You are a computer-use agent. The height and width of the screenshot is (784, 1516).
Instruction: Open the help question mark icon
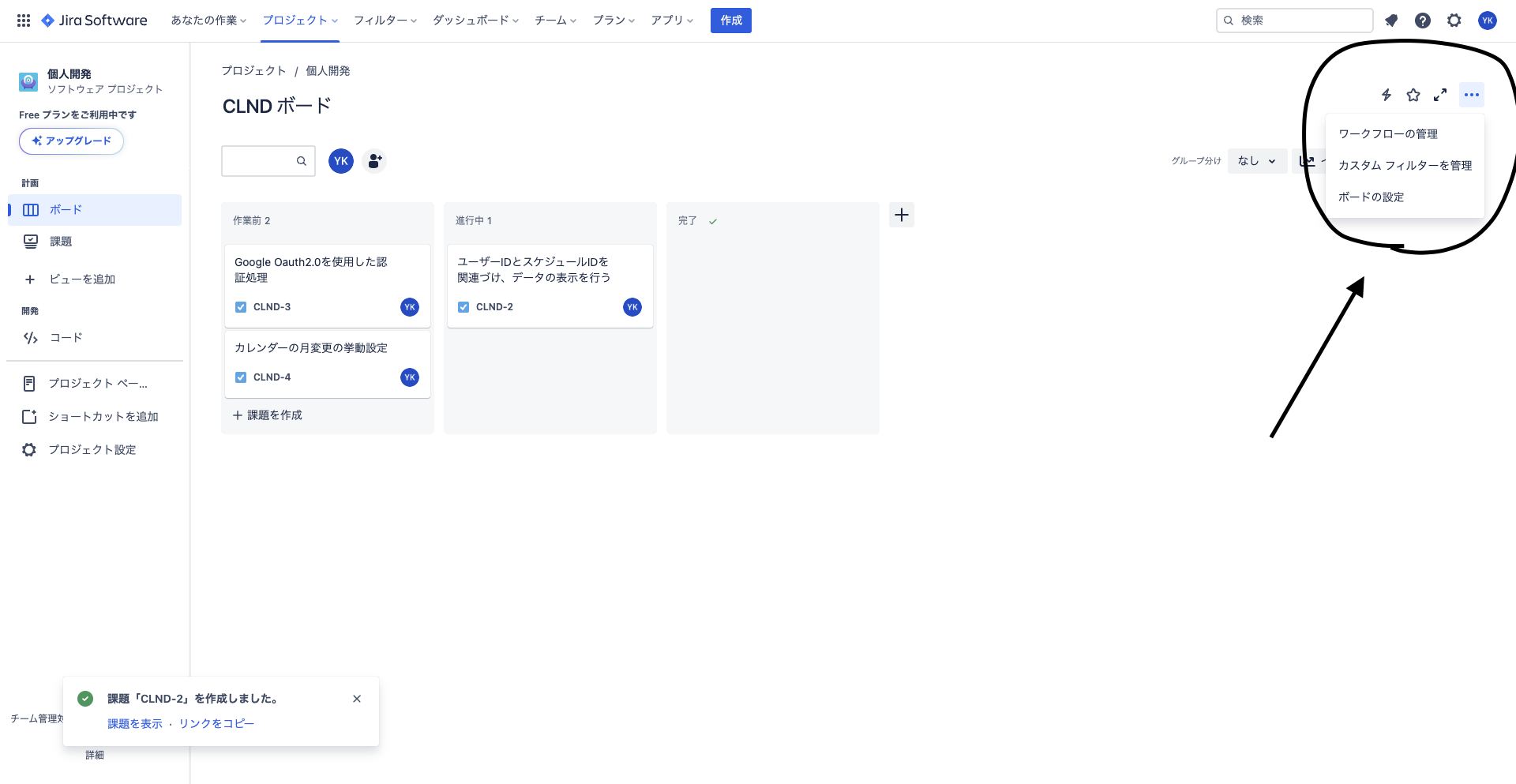(x=1423, y=21)
